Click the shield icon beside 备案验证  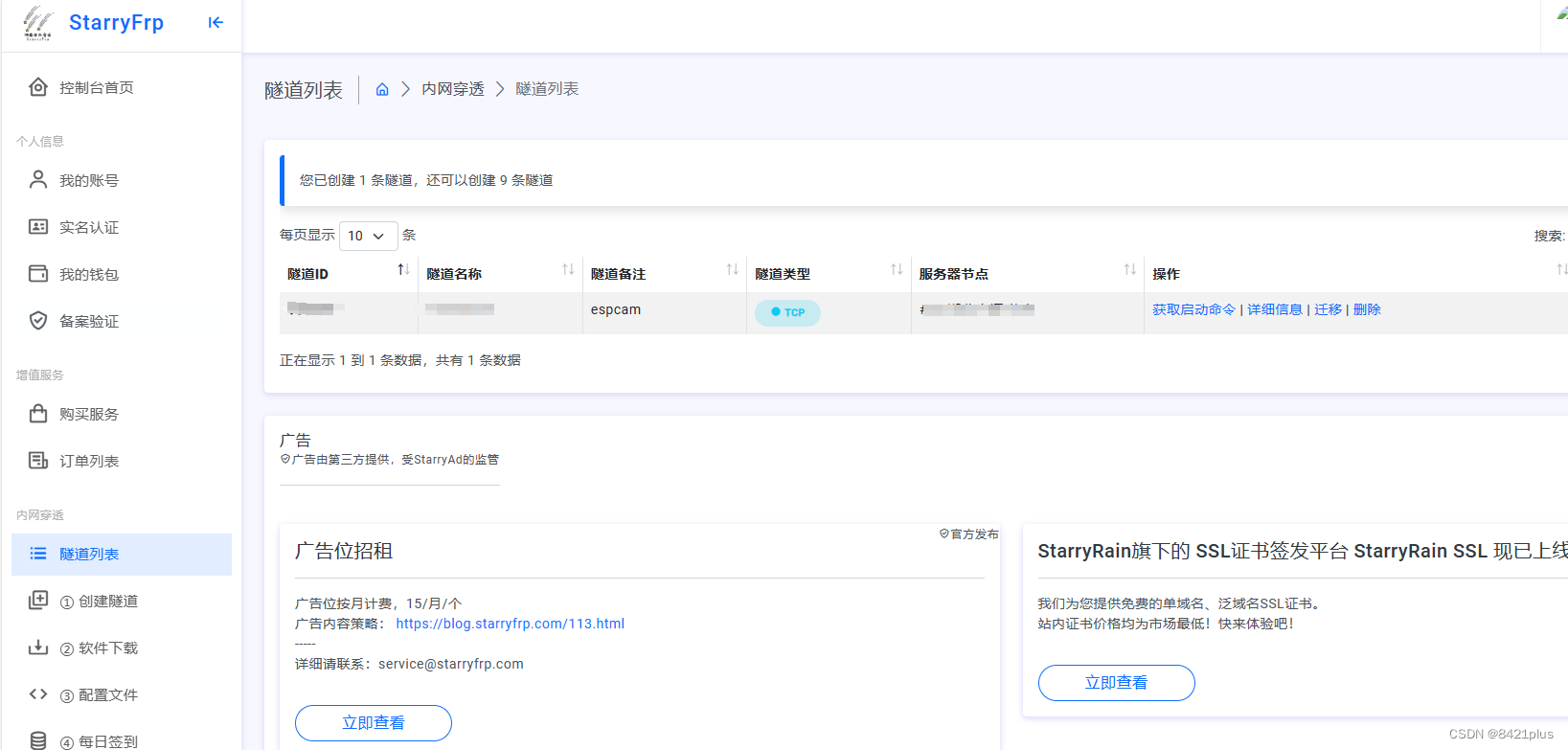point(38,320)
